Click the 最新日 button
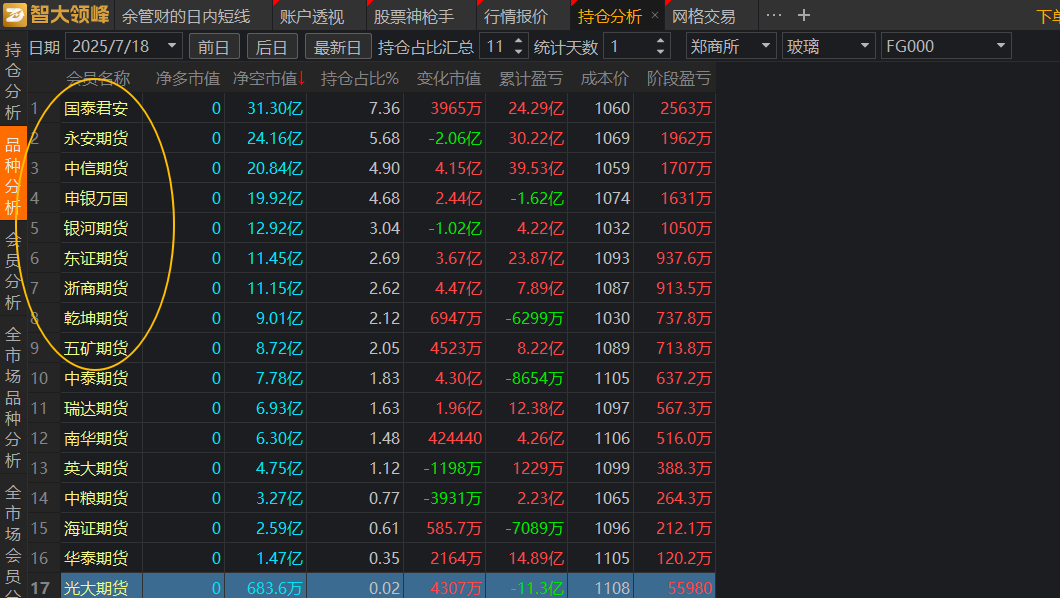This screenshot has width=1060, height=598. [337, 47]
